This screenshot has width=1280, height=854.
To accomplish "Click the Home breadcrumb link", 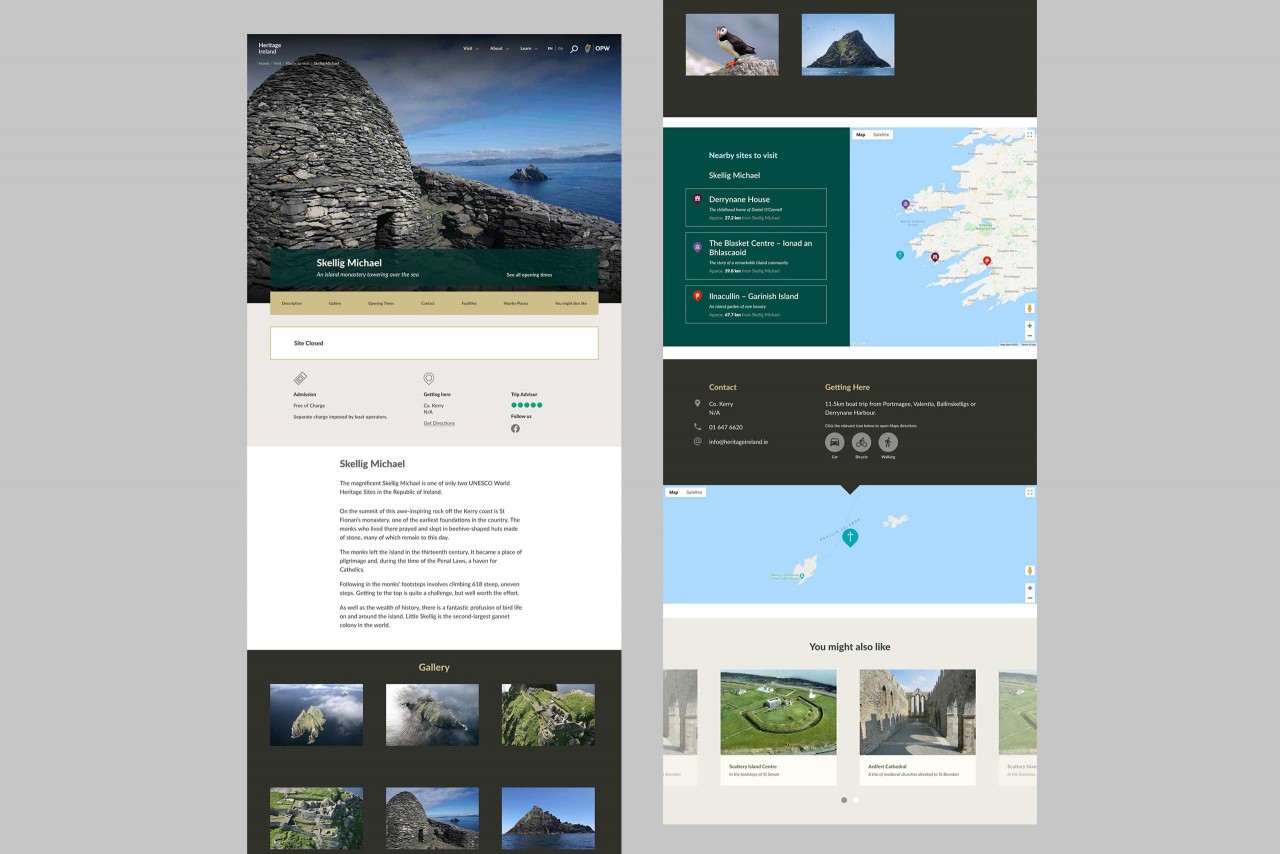I will click(x=264, y=63).
